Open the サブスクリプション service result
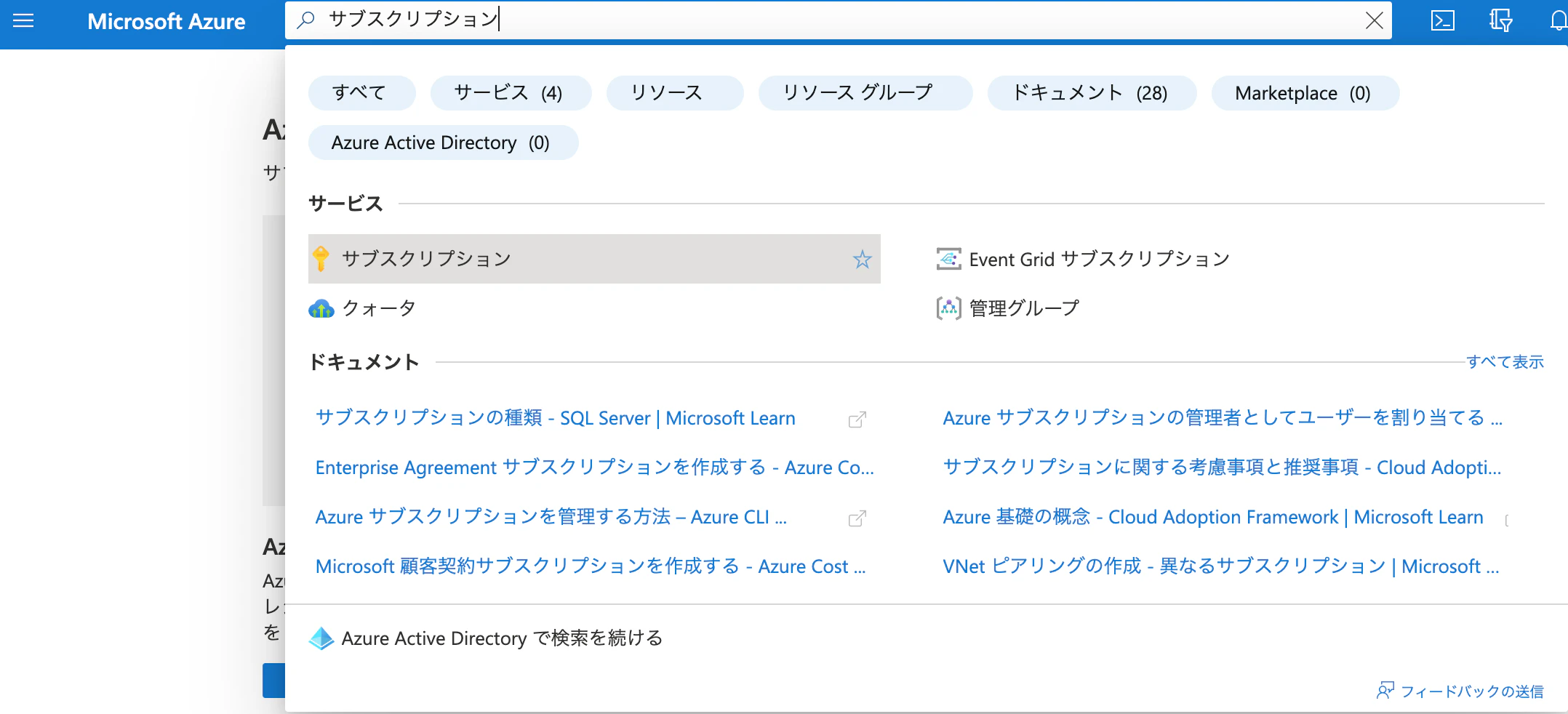 click(594, 259)
